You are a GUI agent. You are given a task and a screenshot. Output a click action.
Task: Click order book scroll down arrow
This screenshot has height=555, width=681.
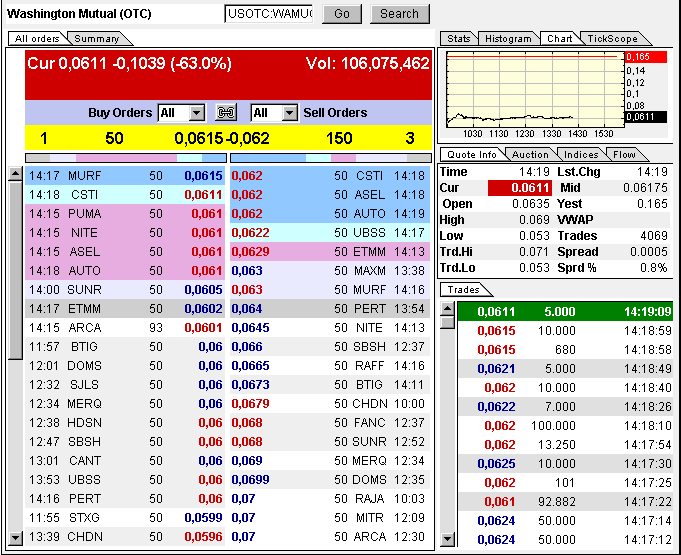pos(15,538)
